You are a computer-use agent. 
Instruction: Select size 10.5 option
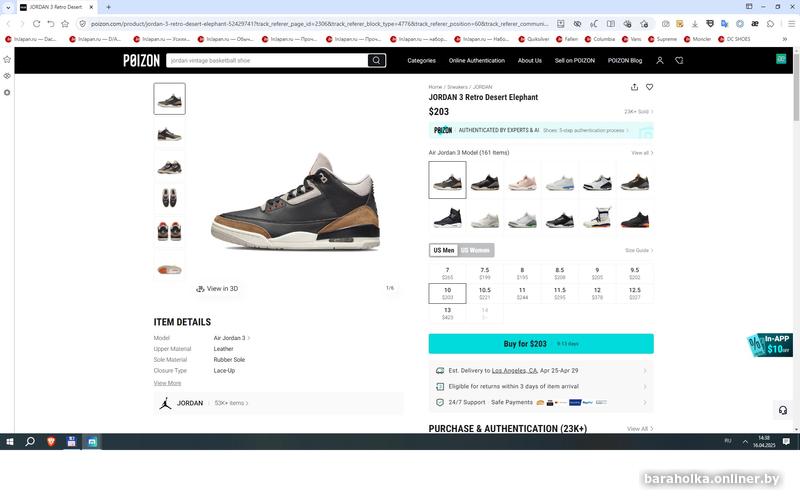coord(485,293)
